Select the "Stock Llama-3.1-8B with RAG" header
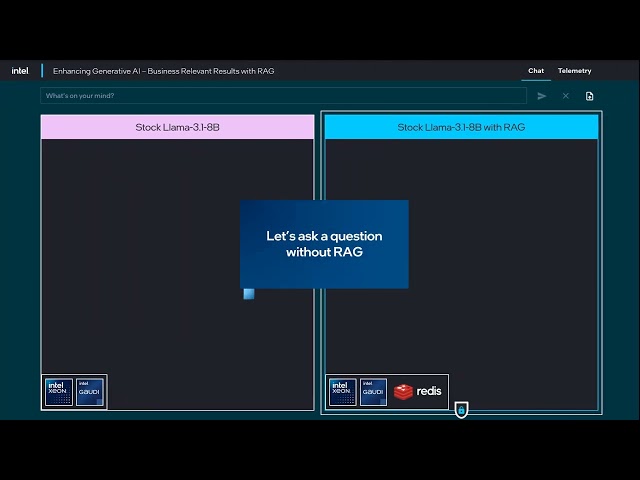The width and height of the screenshot is (640, 480). [x=461, y=127]
